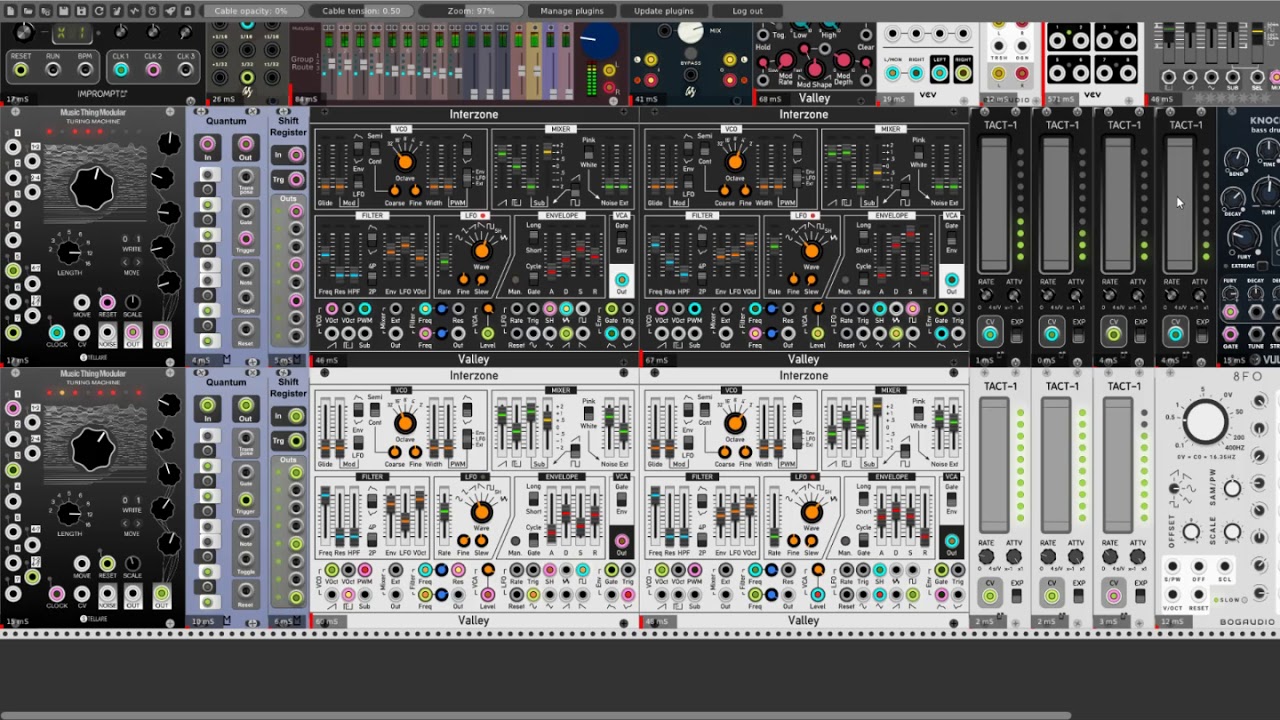Screen dimensions: 1280x720
Task: Click the CLK 2 output jack
Action: point(153,70)
